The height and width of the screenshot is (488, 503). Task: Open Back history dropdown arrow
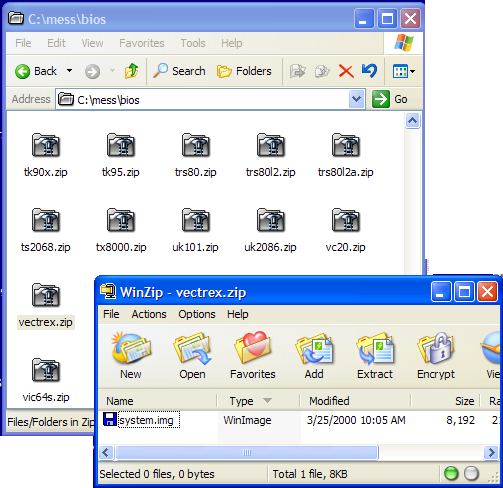tap(69, 71)
